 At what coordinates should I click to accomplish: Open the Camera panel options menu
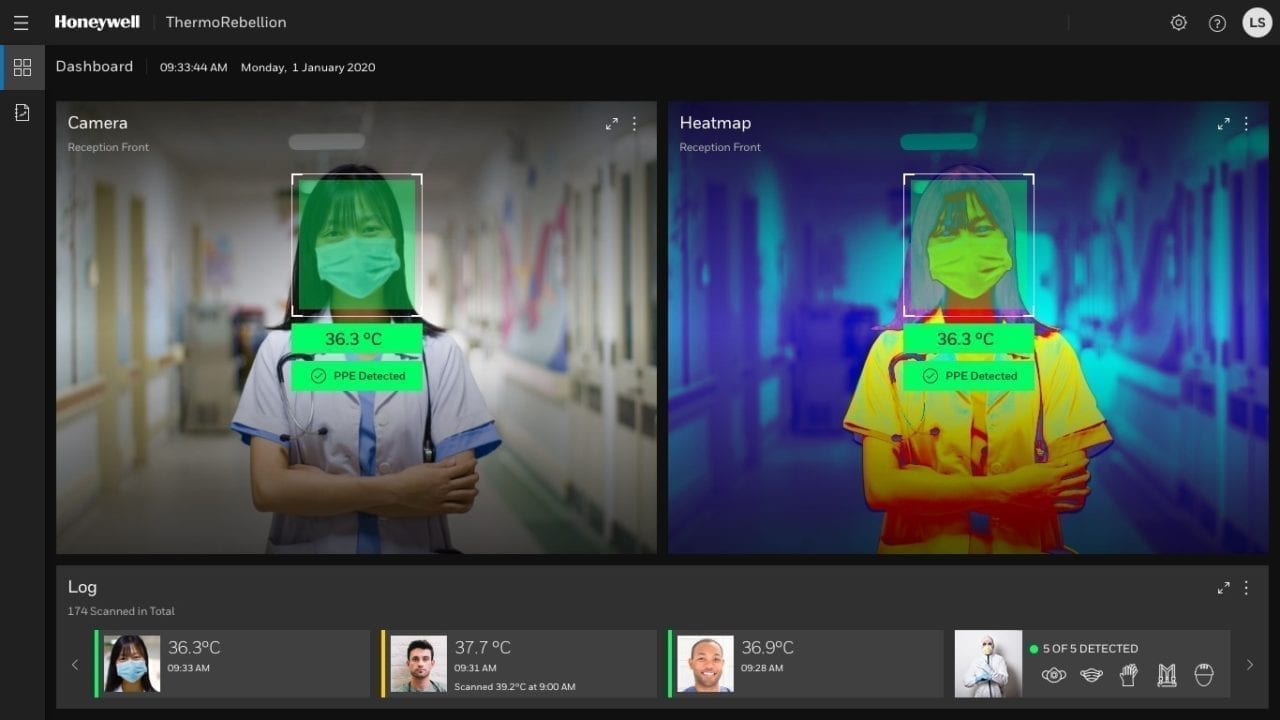point(635,124)
